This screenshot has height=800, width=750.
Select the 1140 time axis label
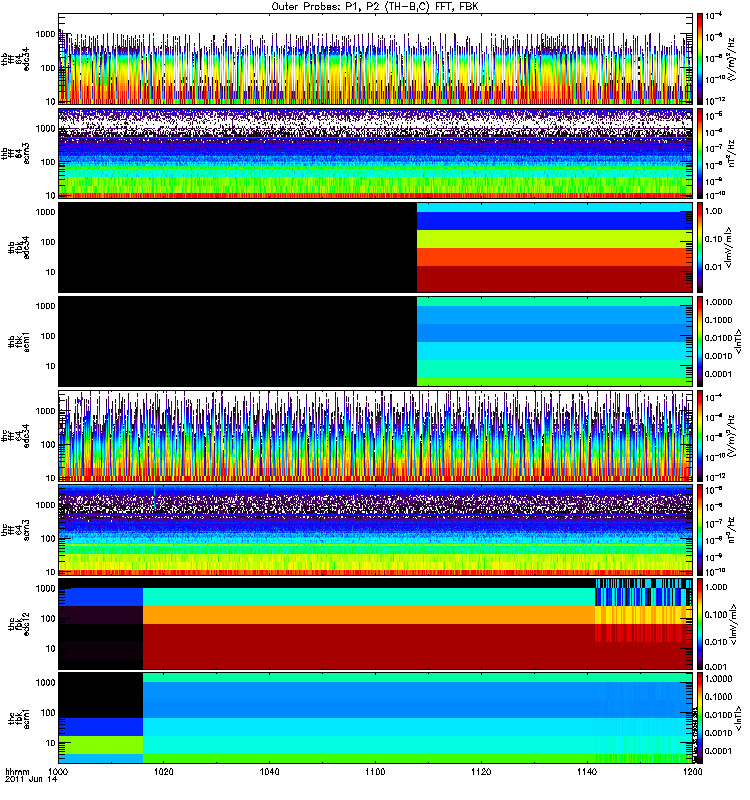[x=587, y=773]
